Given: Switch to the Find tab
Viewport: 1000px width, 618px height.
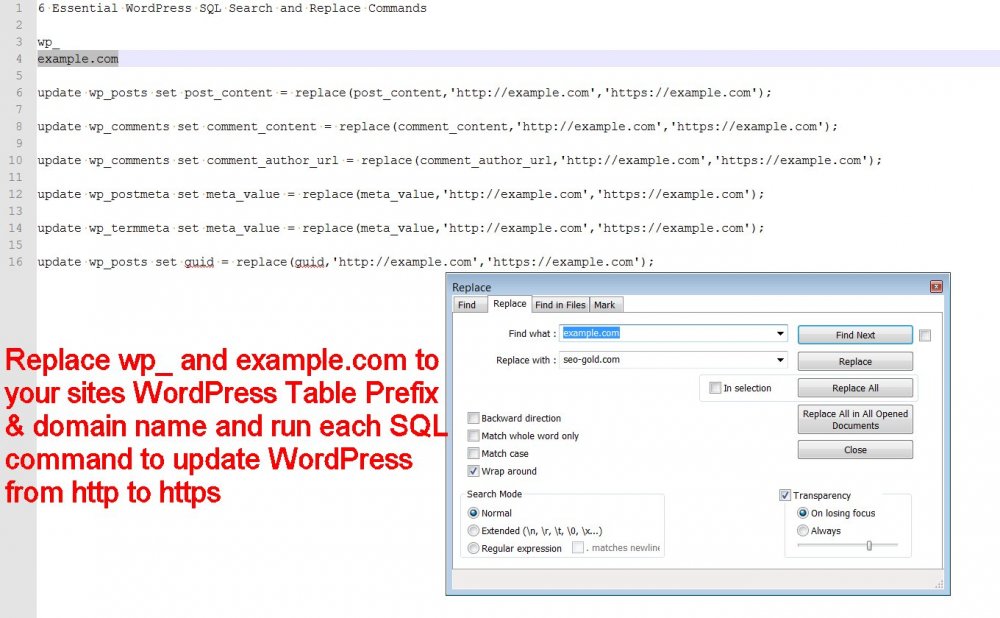Looking at the screenshot, I should click(469, 305).
